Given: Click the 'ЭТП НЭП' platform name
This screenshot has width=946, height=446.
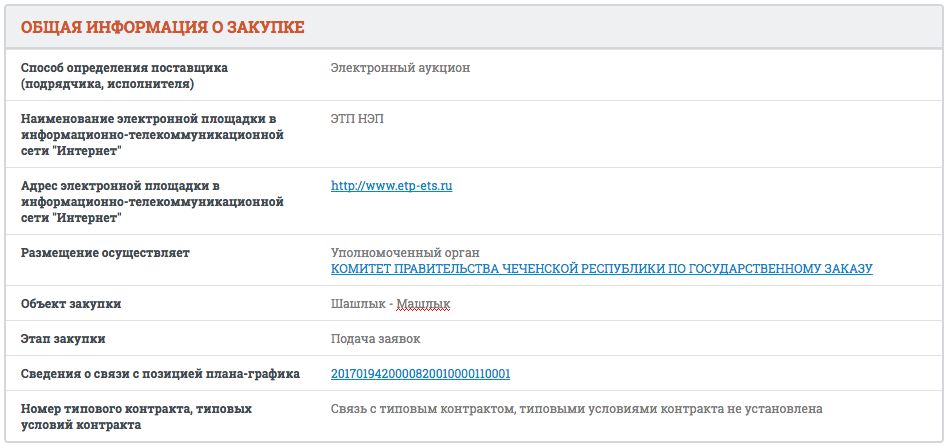Looking at the screenshot, I should (357, 119).
